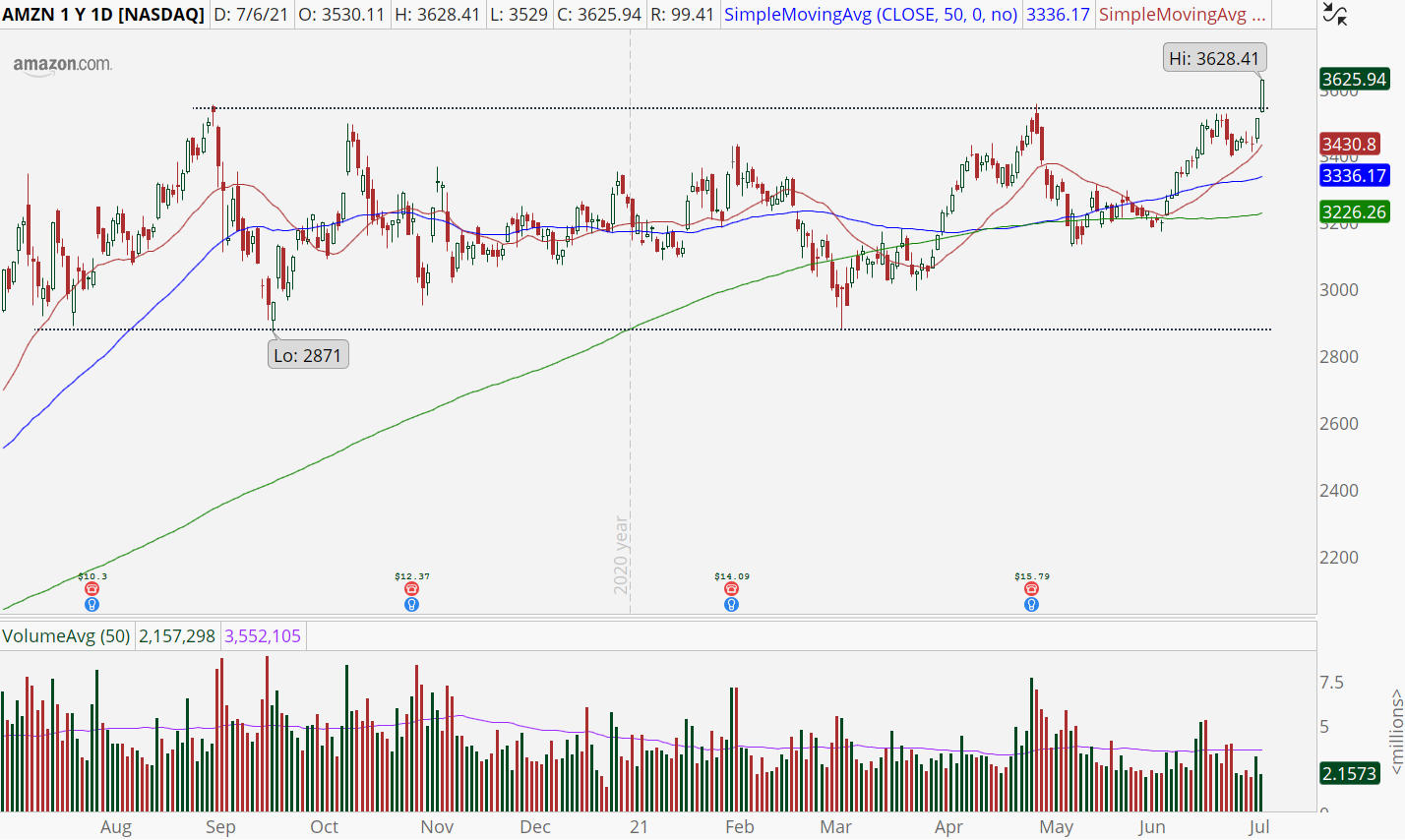Click the blue SimpleMovingAvg (CLOSE, 50, 0, no) label
The image size is (1405, 840).
coord(871,15)
